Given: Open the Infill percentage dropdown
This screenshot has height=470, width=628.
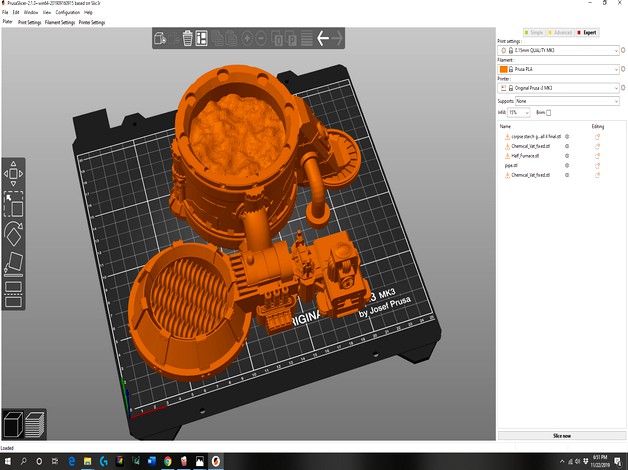Looking at the screenshot, I should [519, 113].
